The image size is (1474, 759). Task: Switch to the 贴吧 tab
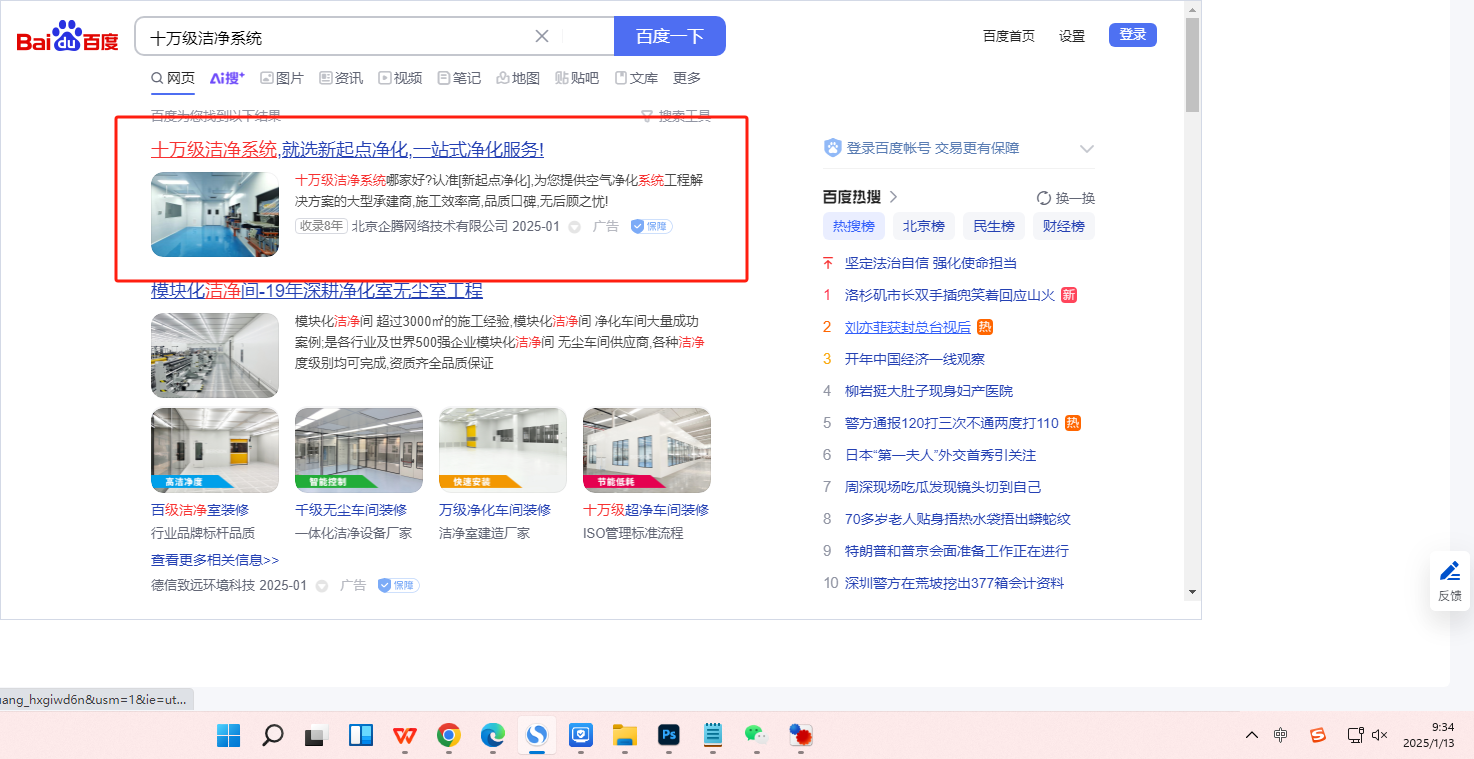(x=577, y=78)
